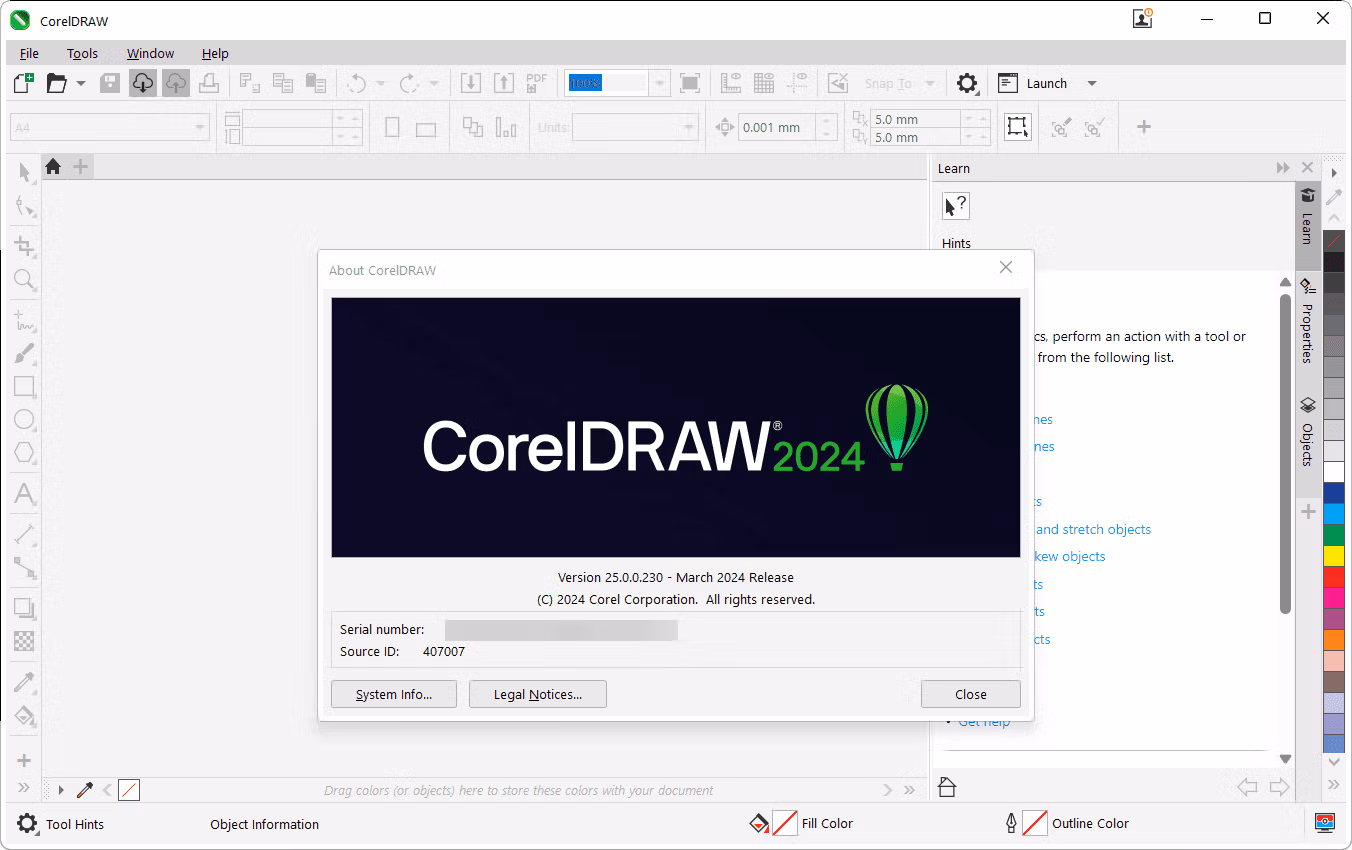1352x850 pixels.
Task: Expand the Undo history dropdown arrow
Action: pos(380,84)
